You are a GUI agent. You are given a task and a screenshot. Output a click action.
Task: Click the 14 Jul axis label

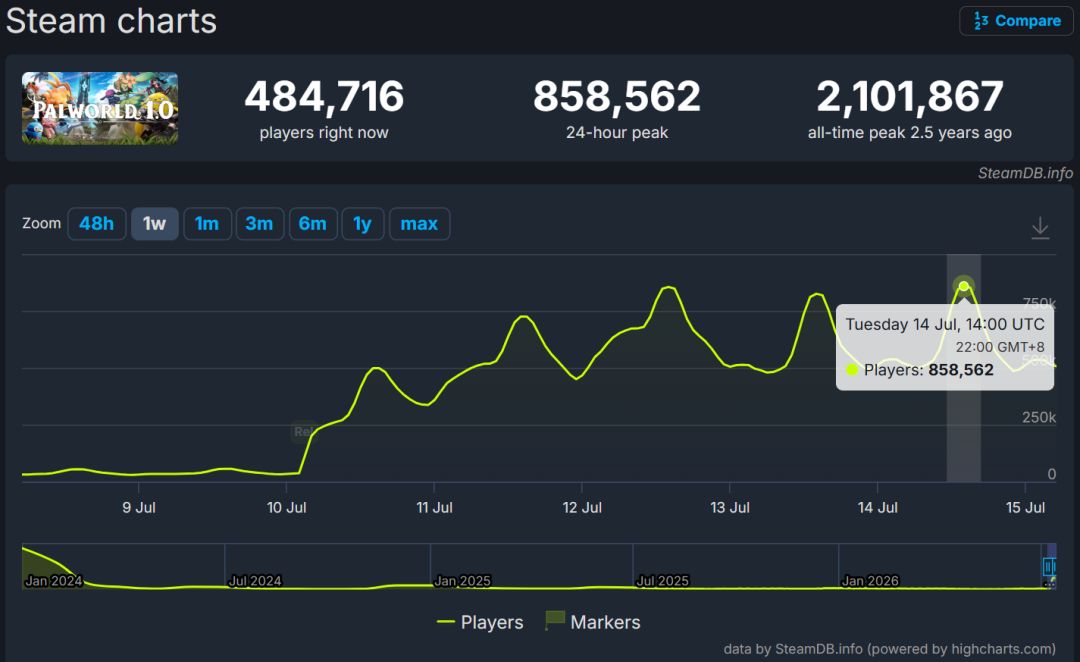[x=878, y=508]
